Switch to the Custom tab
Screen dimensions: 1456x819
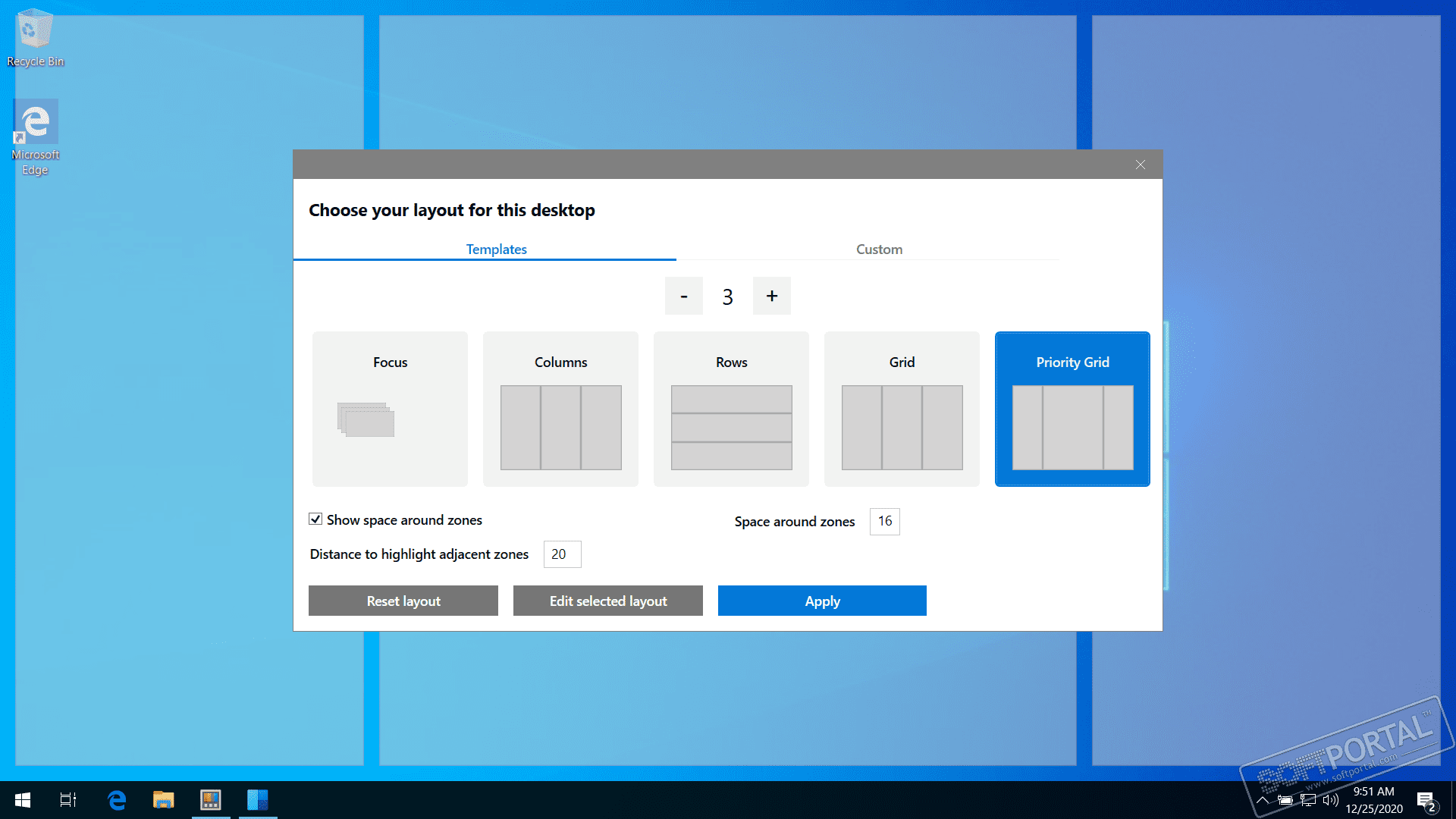[878, 249]
